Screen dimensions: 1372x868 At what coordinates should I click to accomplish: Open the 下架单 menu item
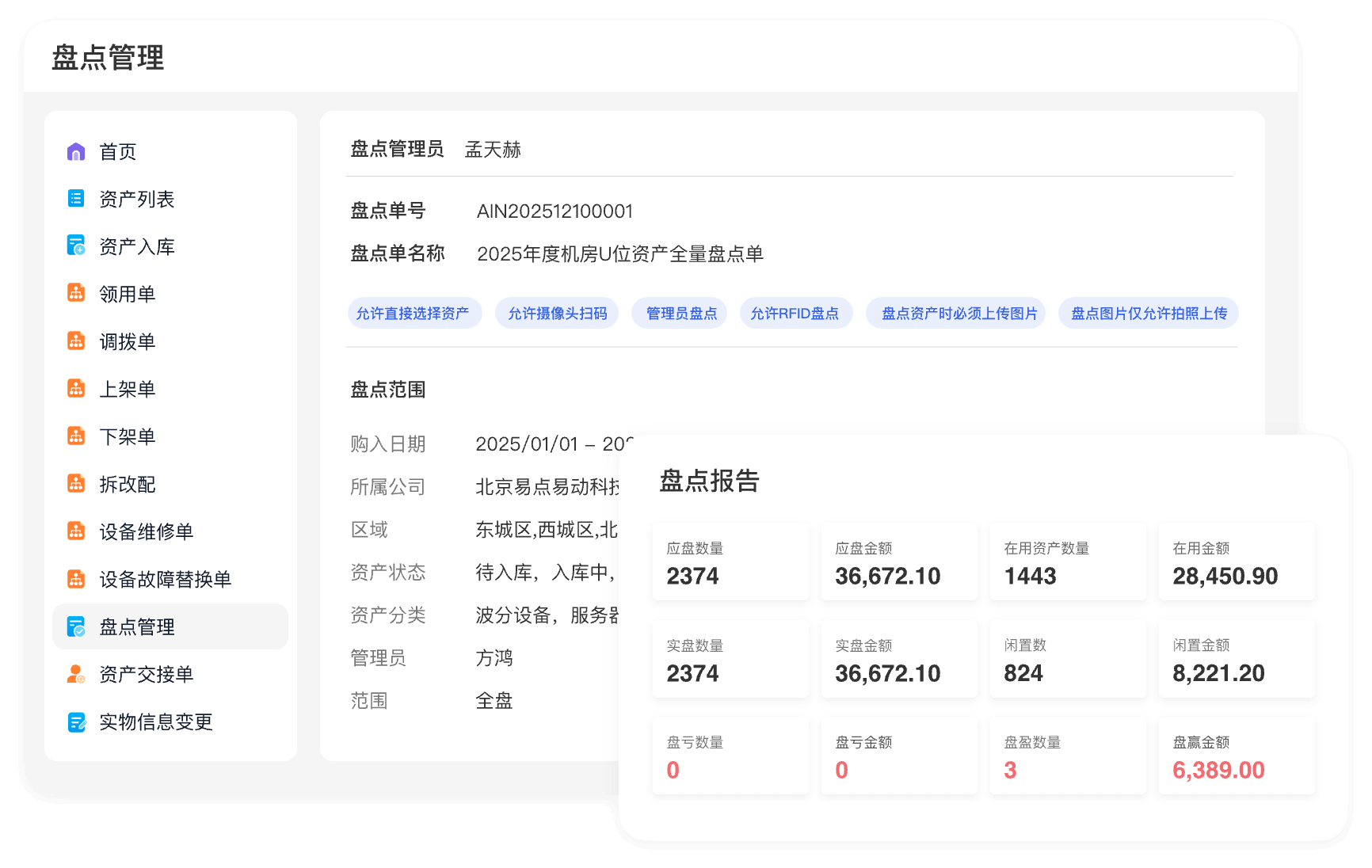point(127,436)
